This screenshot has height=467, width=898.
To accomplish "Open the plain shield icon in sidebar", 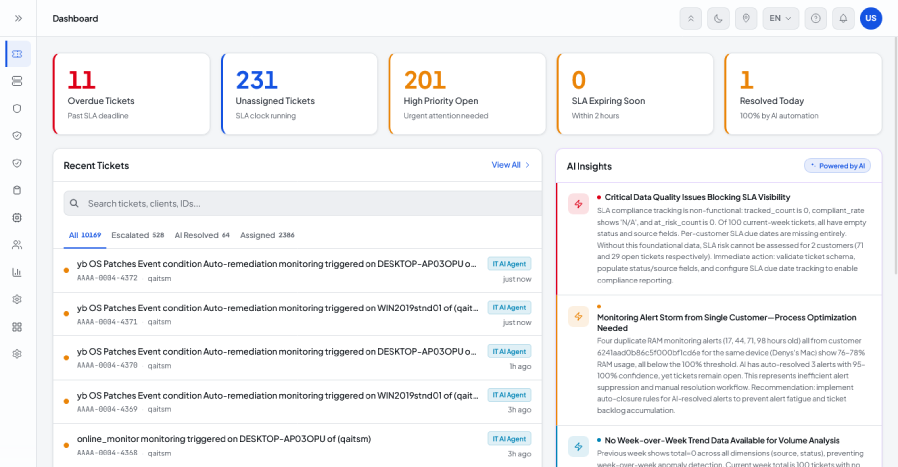I will (x=17, y=108).
